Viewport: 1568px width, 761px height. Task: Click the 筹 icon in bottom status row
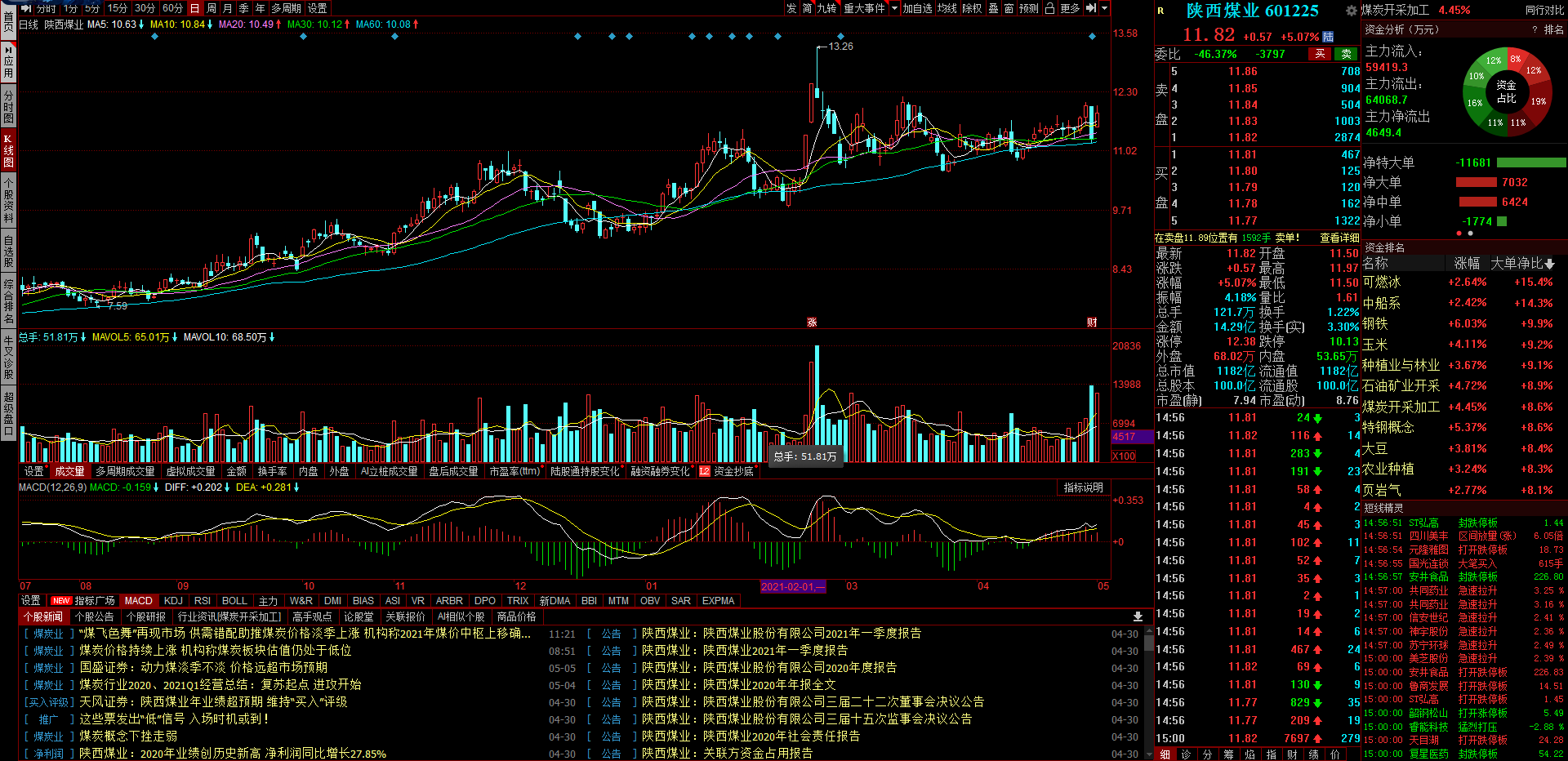point(1228,754)
